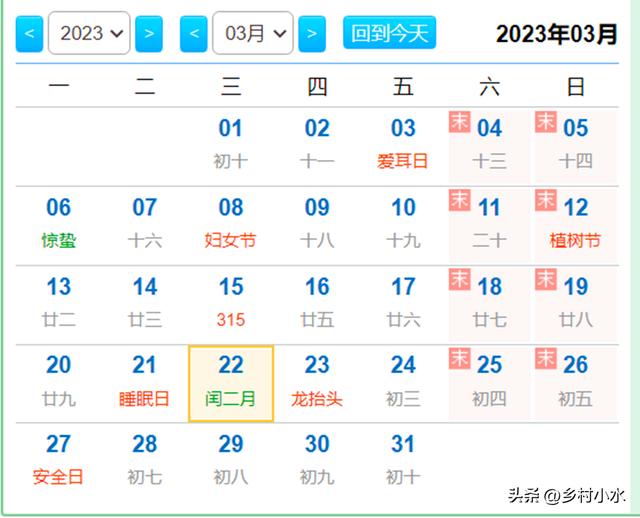Select March 03 爱耳日

tap(403, 144)
